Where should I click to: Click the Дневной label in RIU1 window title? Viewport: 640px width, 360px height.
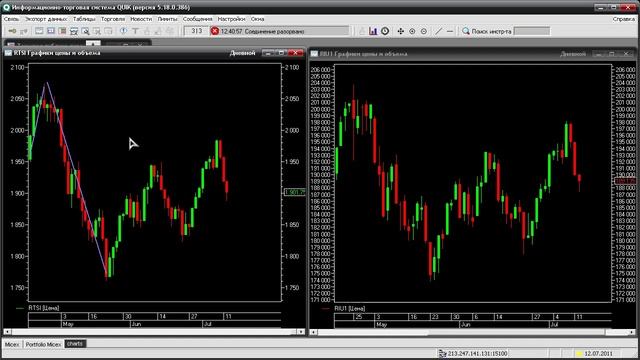tap(573, 53)
